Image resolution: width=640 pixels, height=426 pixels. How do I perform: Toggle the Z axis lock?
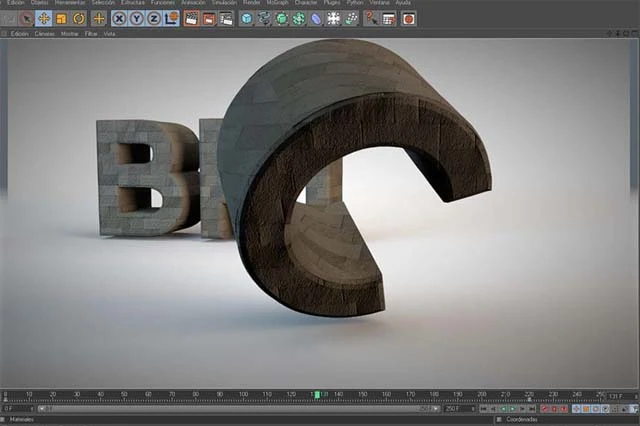click(154, 18)
